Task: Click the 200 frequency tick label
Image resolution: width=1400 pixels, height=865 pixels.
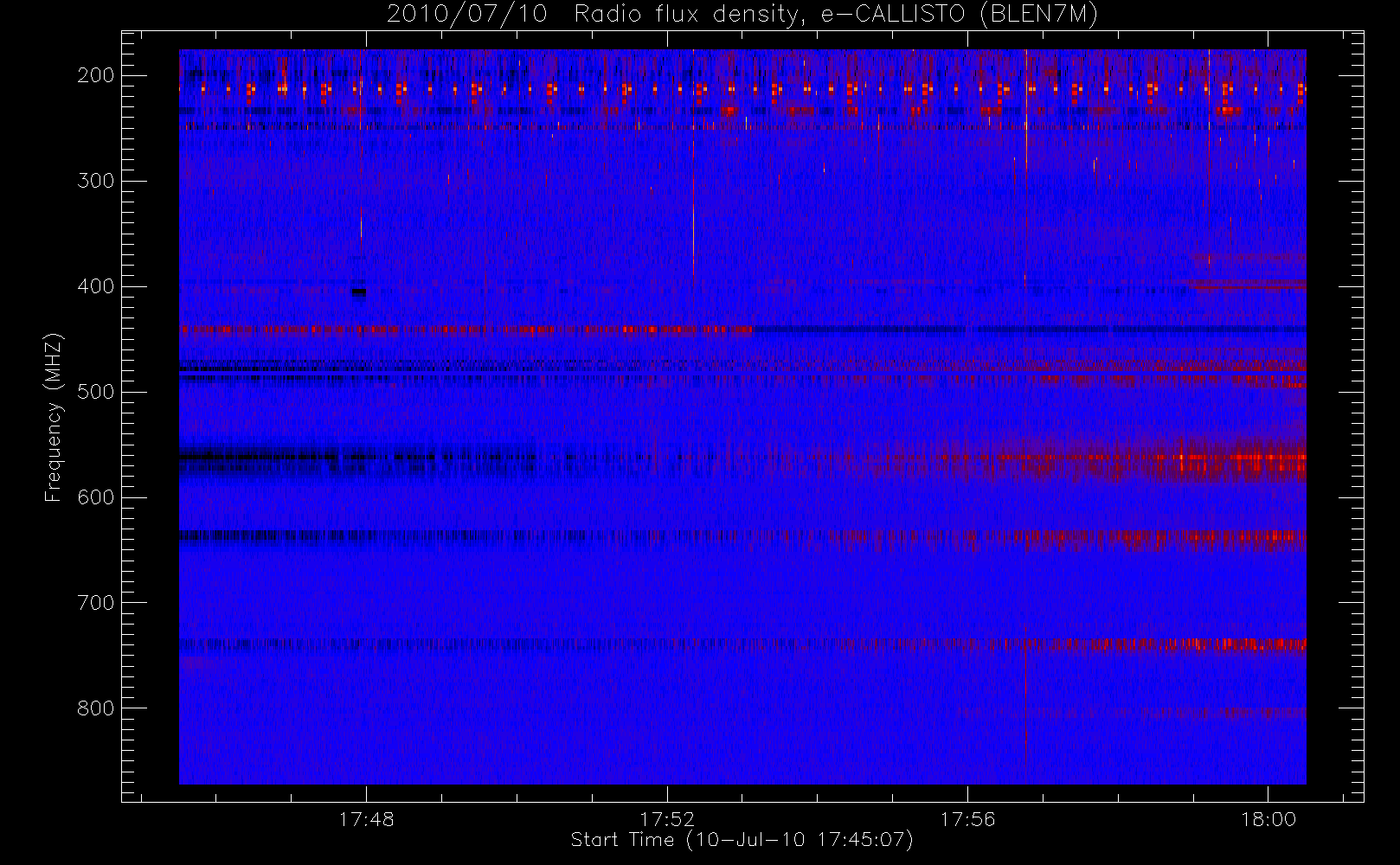Action: [96, 75]
